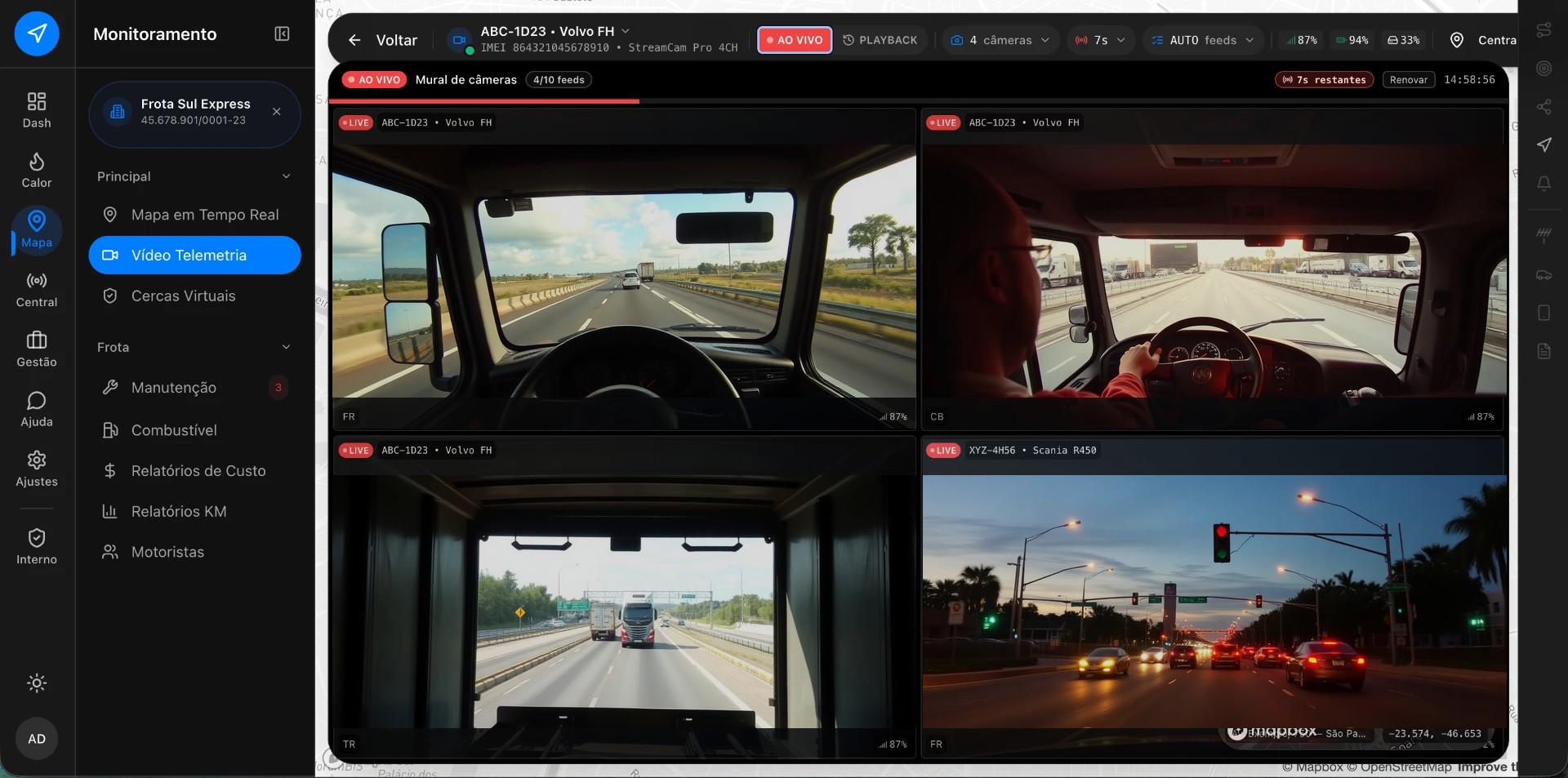Click the document icon in right rail
The image size is (1568, 778).
pyautogui.click(x=1543, y=351)
